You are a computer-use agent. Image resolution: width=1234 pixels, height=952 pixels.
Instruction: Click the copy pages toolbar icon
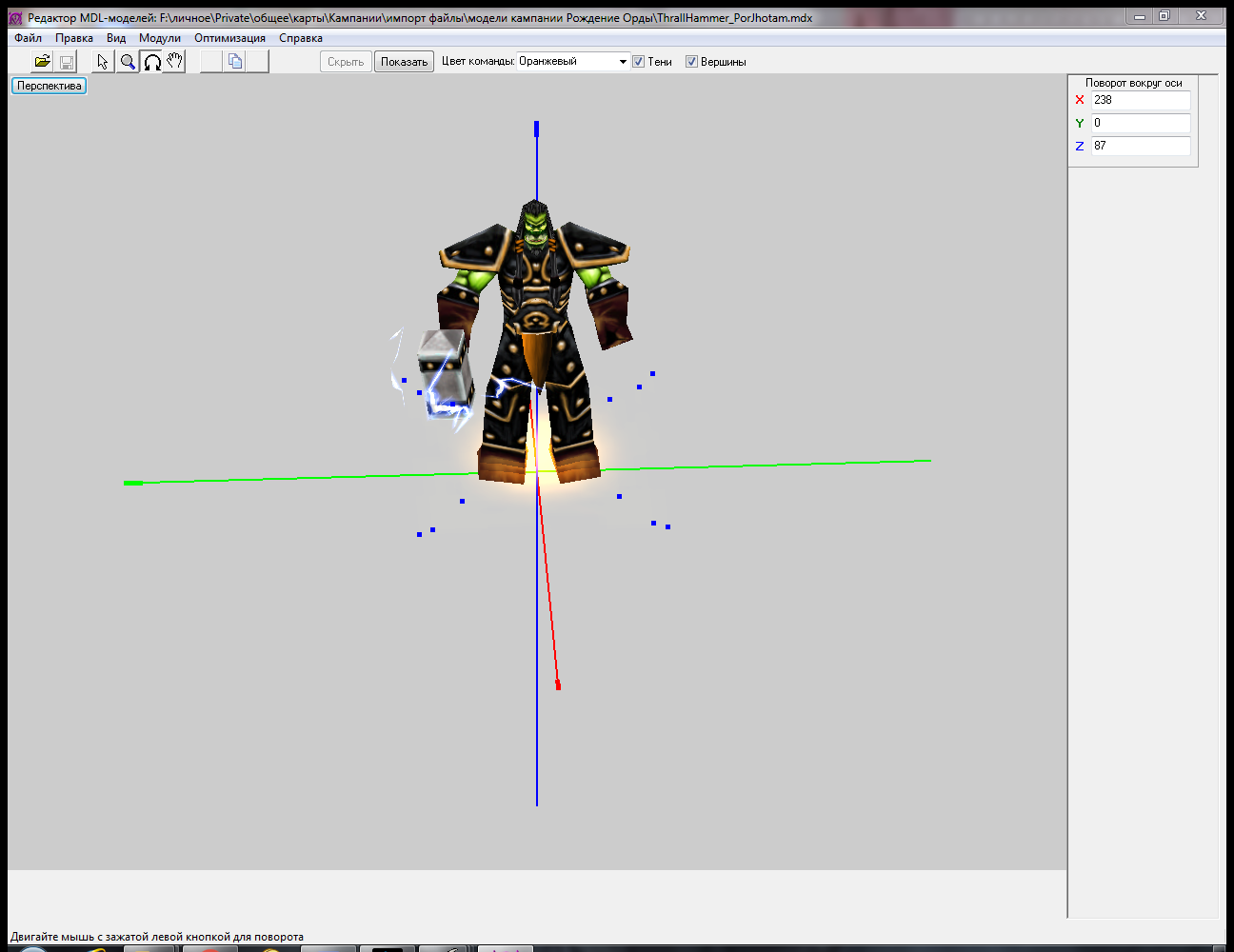click(235, 62)
